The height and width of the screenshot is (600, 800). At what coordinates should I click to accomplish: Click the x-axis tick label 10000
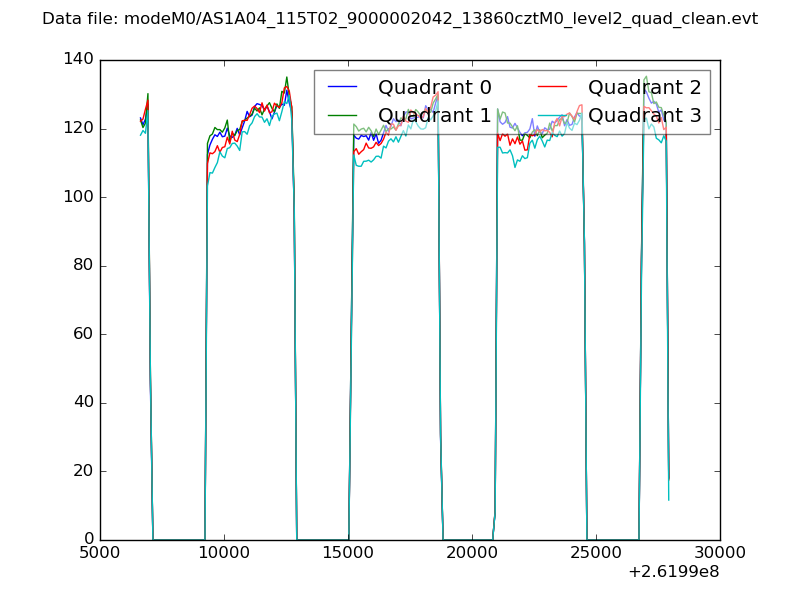[224, 553]
